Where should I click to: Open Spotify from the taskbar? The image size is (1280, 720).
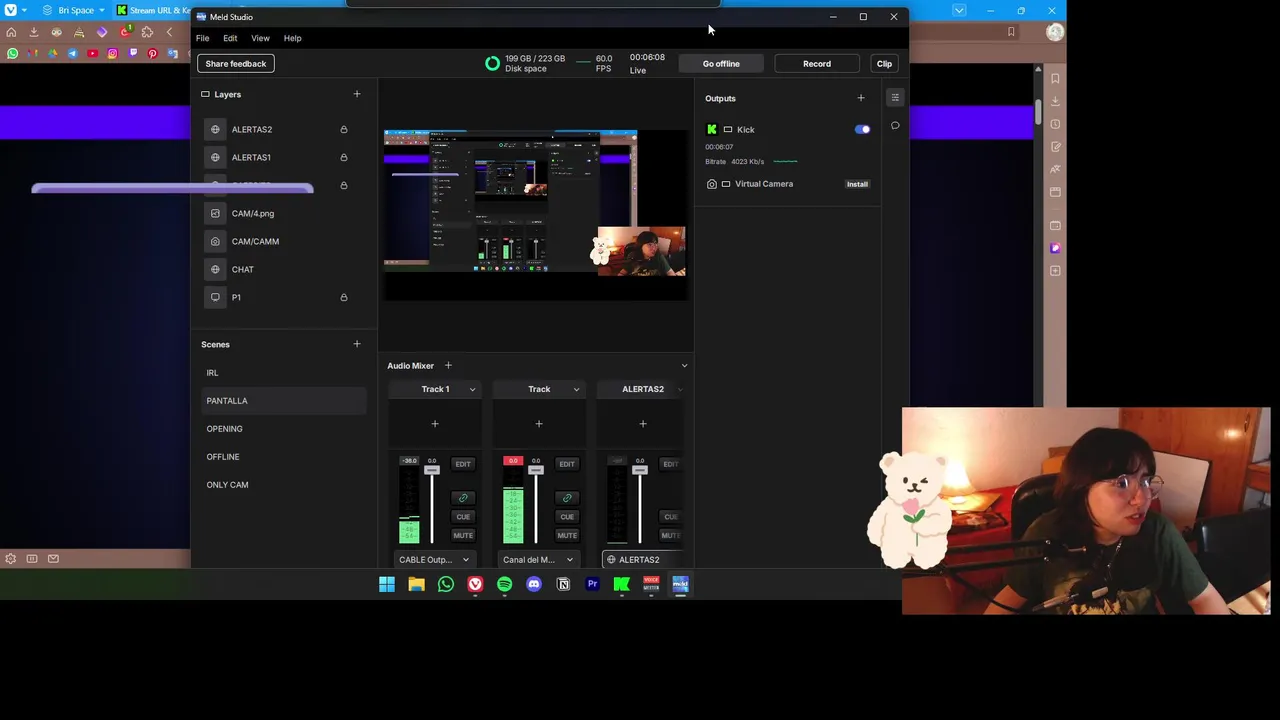pyautogui.click(x=504, y=584)
